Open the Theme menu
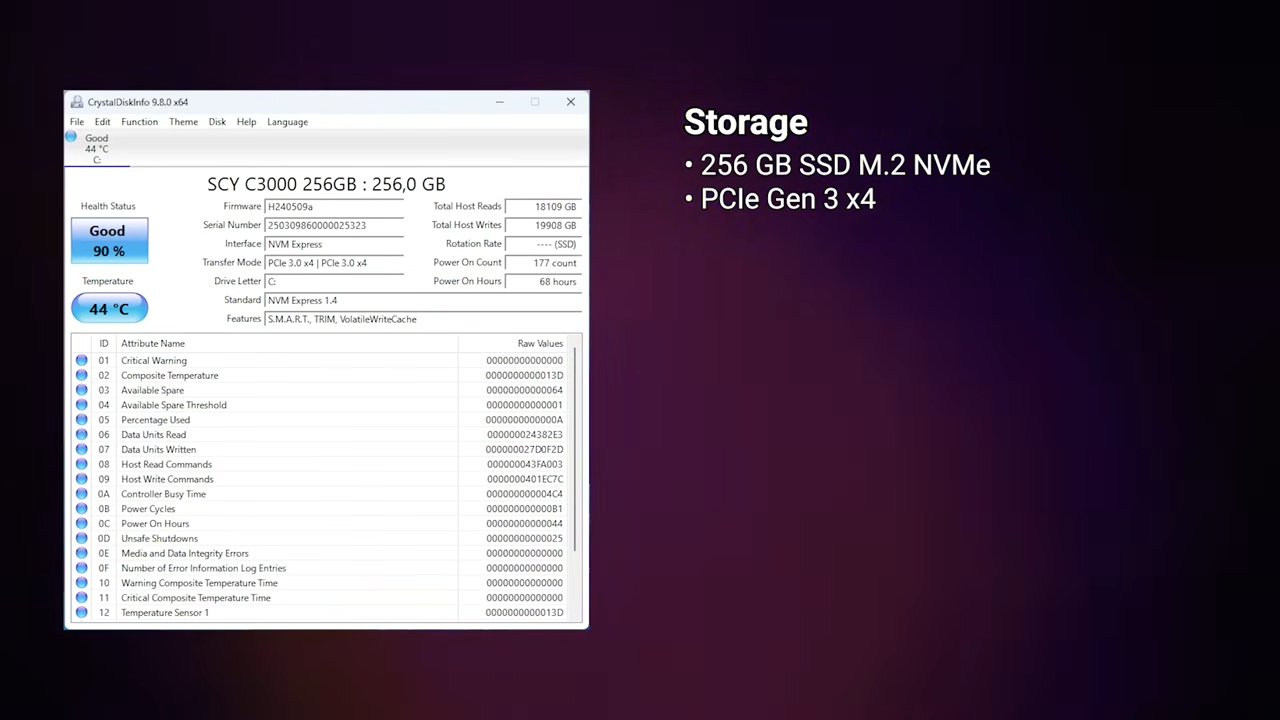Screen dimensions: 1280x720 (183, 122)
